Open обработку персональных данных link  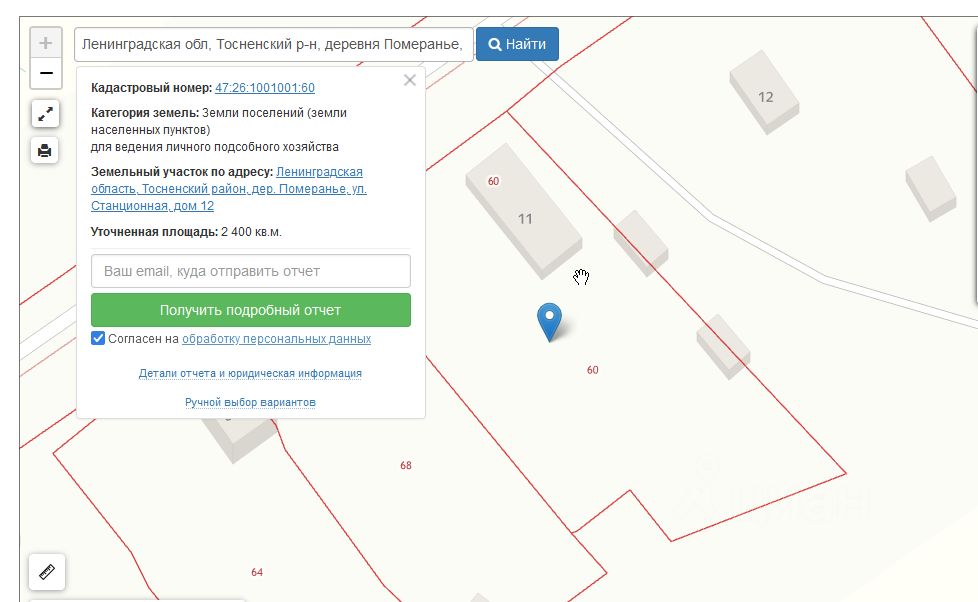pos(276,339)
